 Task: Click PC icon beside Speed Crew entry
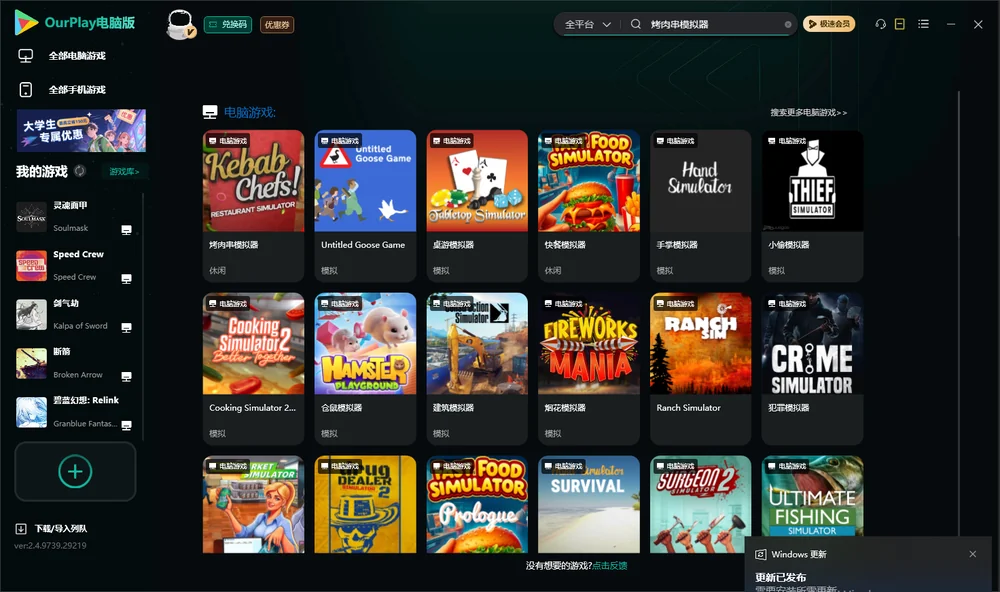pos(126,279)
